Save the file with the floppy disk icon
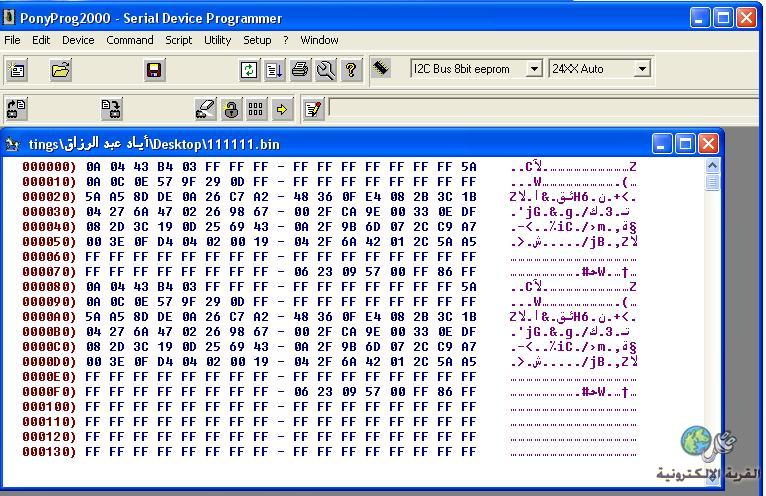This screenshot has width=766, height=496. (154, 70)
